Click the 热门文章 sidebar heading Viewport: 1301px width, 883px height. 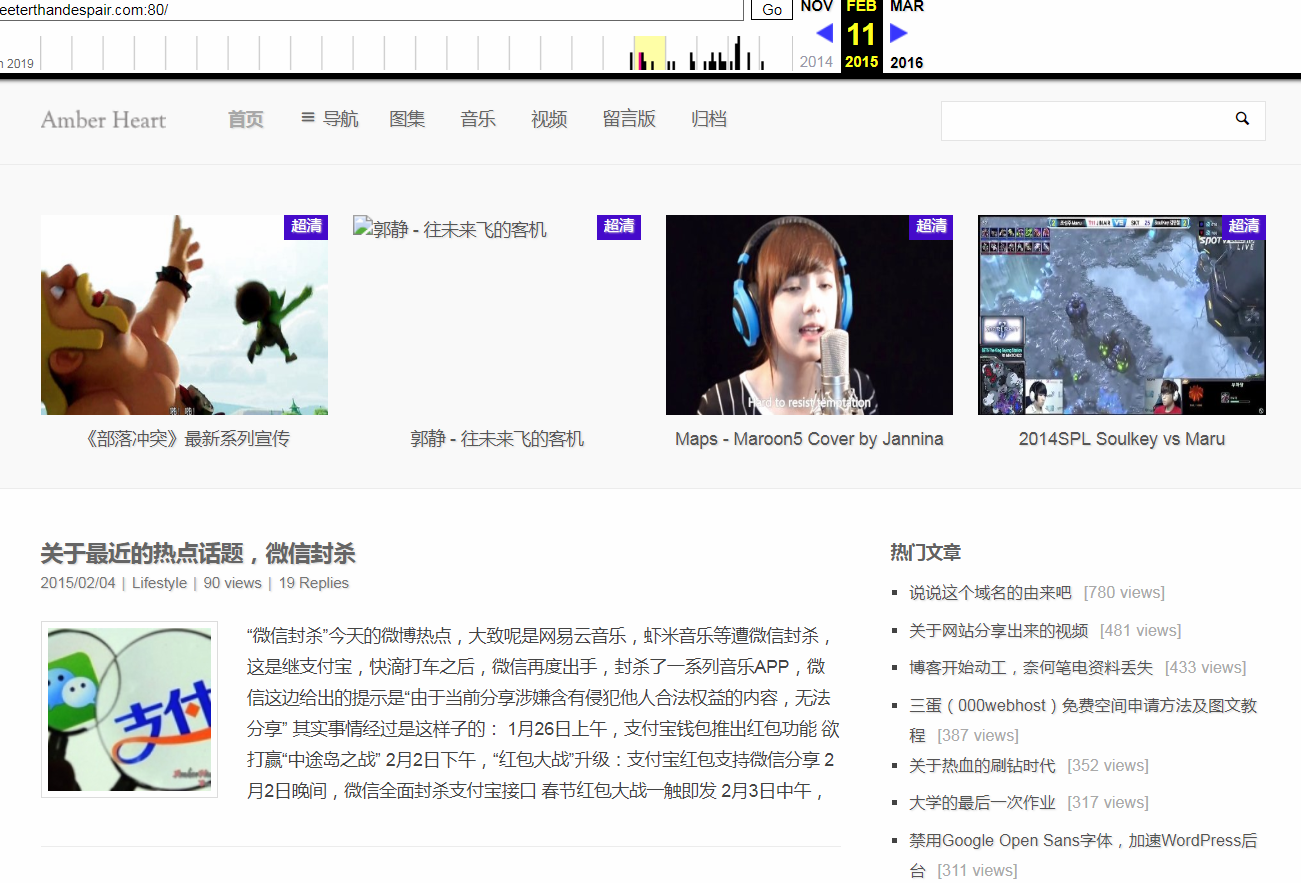pos(926,552)
